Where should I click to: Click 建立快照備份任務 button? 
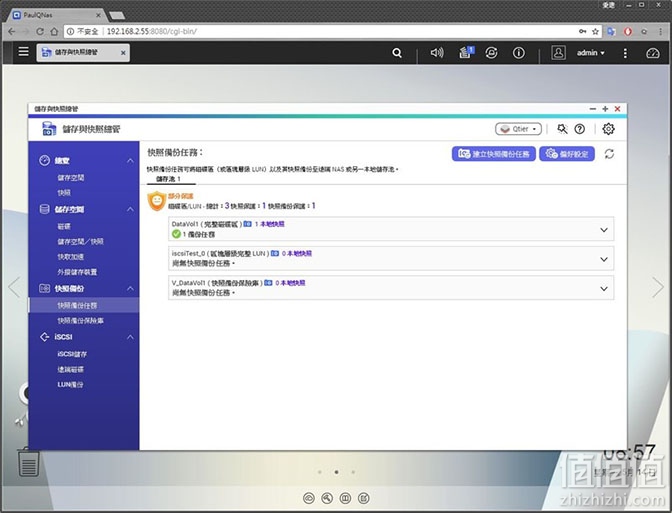coord(494,154)
